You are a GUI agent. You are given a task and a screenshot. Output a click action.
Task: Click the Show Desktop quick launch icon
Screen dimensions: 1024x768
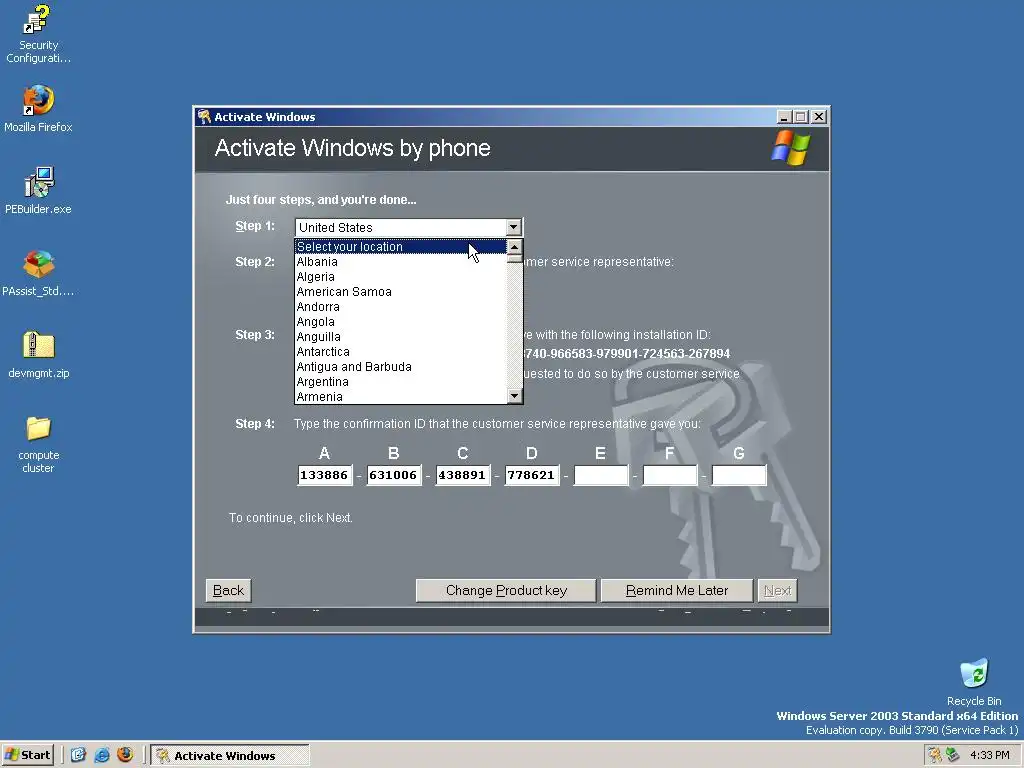(78, 755)
